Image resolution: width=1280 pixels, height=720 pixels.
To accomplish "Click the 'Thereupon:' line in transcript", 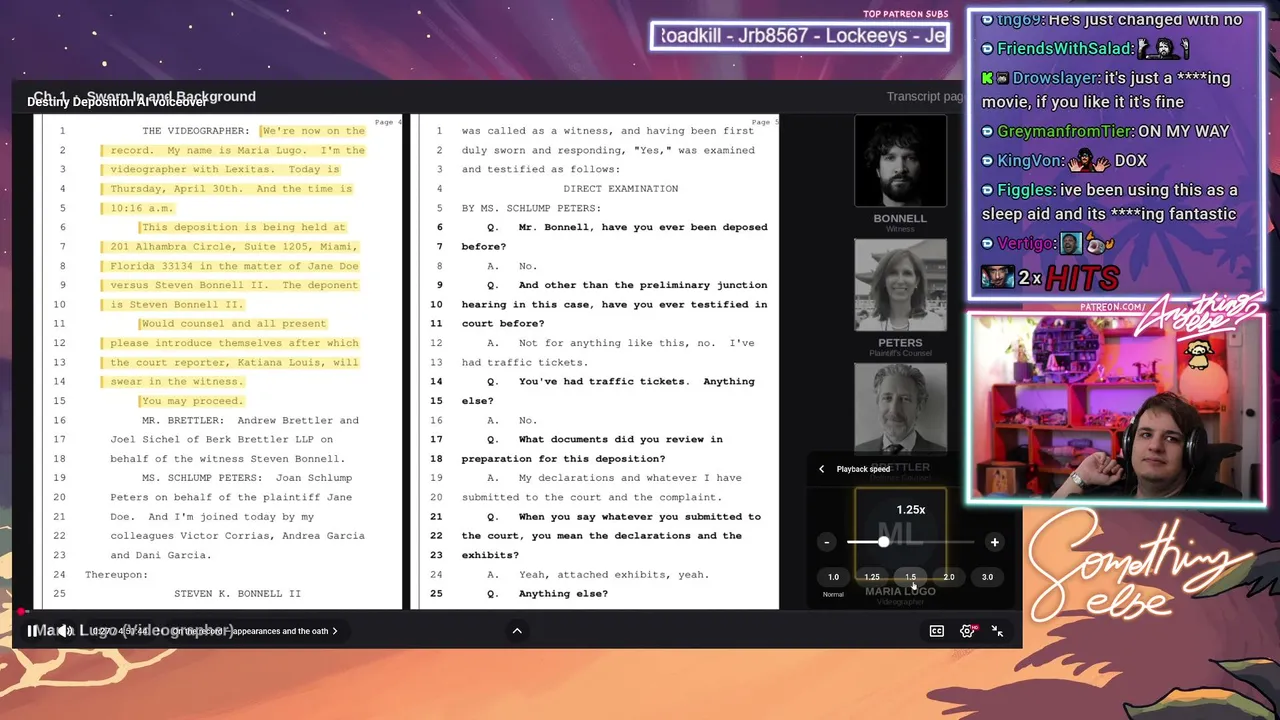I will (x=116, y=575).
